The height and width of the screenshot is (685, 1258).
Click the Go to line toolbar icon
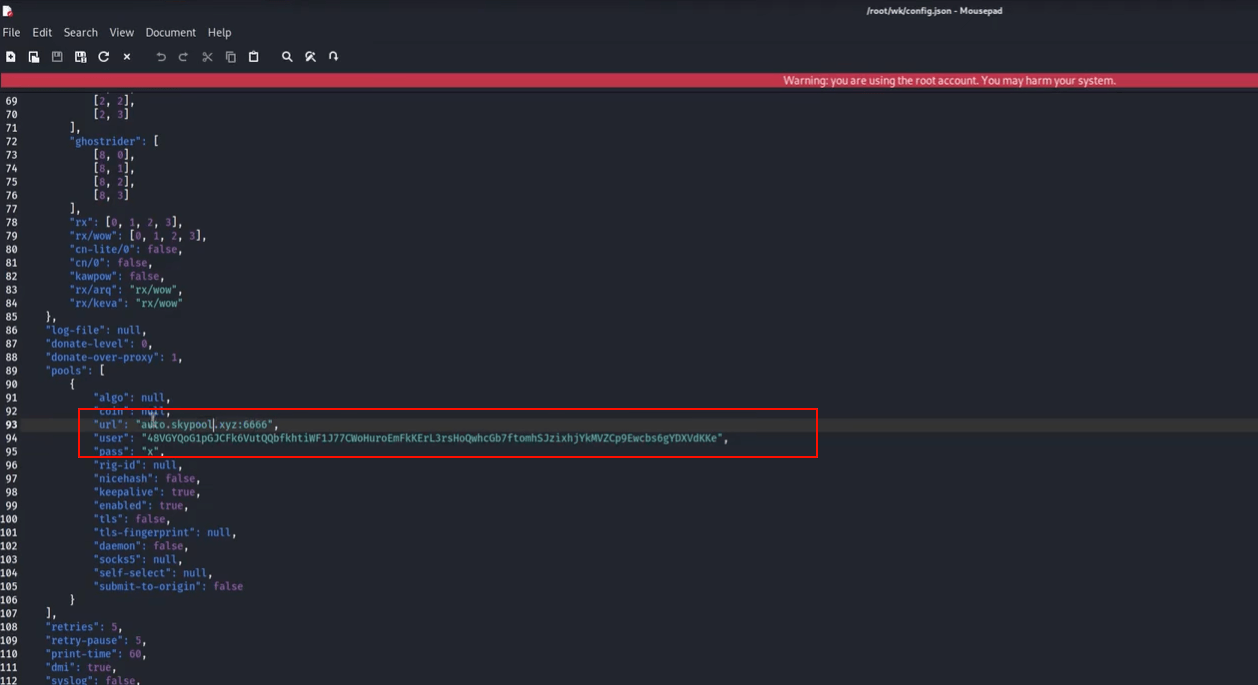pos(333,57)
